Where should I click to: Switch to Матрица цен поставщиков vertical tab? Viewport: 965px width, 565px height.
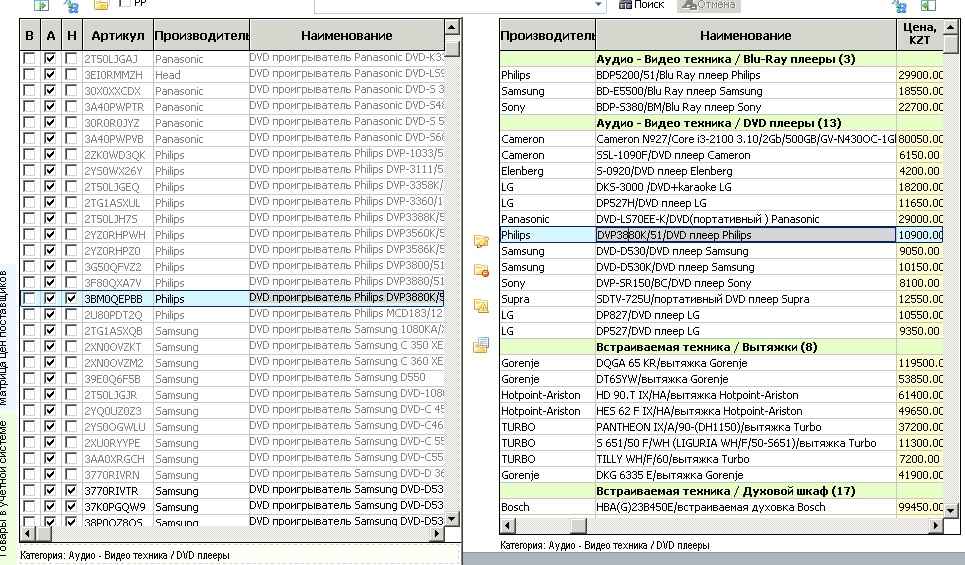coord(5,337)
